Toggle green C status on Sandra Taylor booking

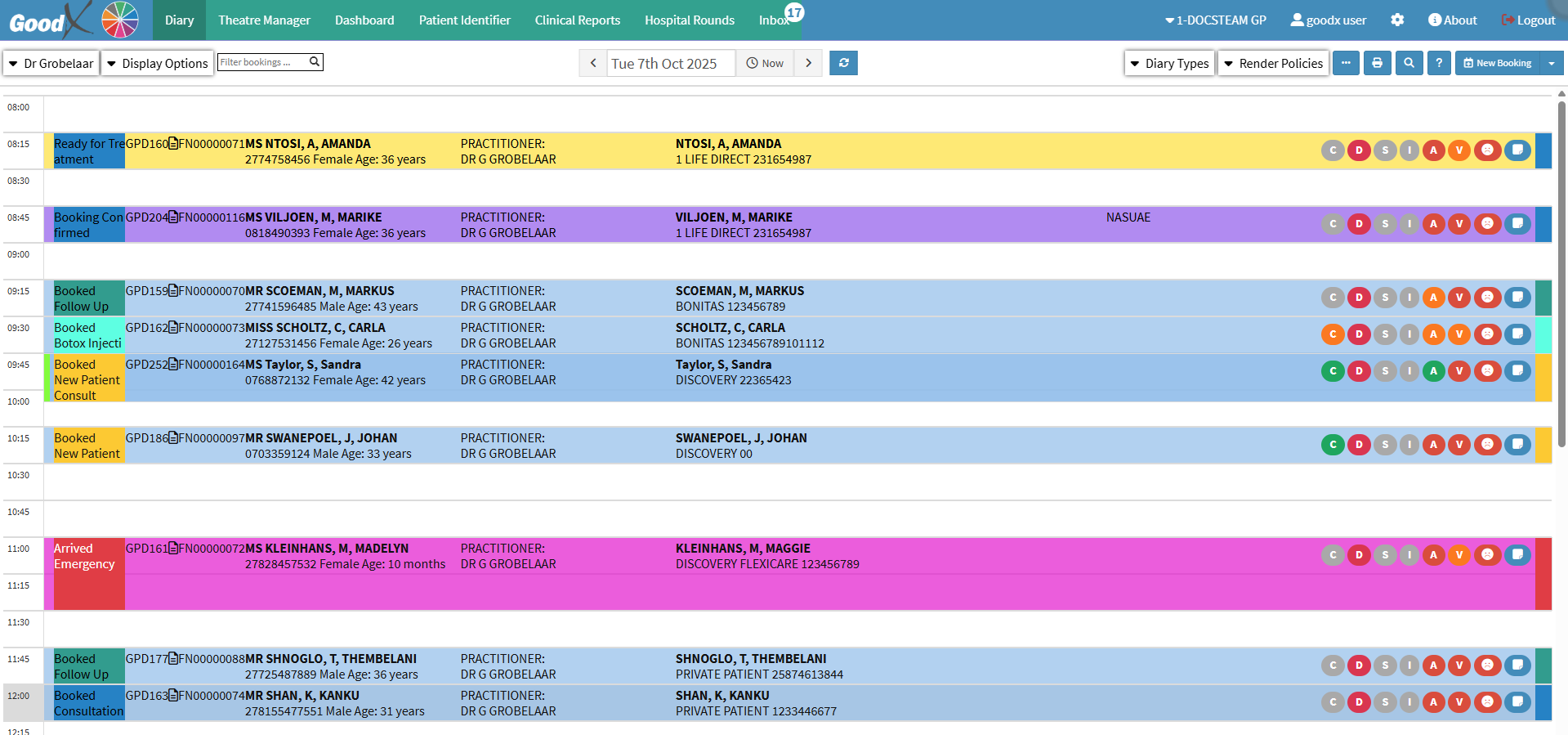(x=1333, y=371)
